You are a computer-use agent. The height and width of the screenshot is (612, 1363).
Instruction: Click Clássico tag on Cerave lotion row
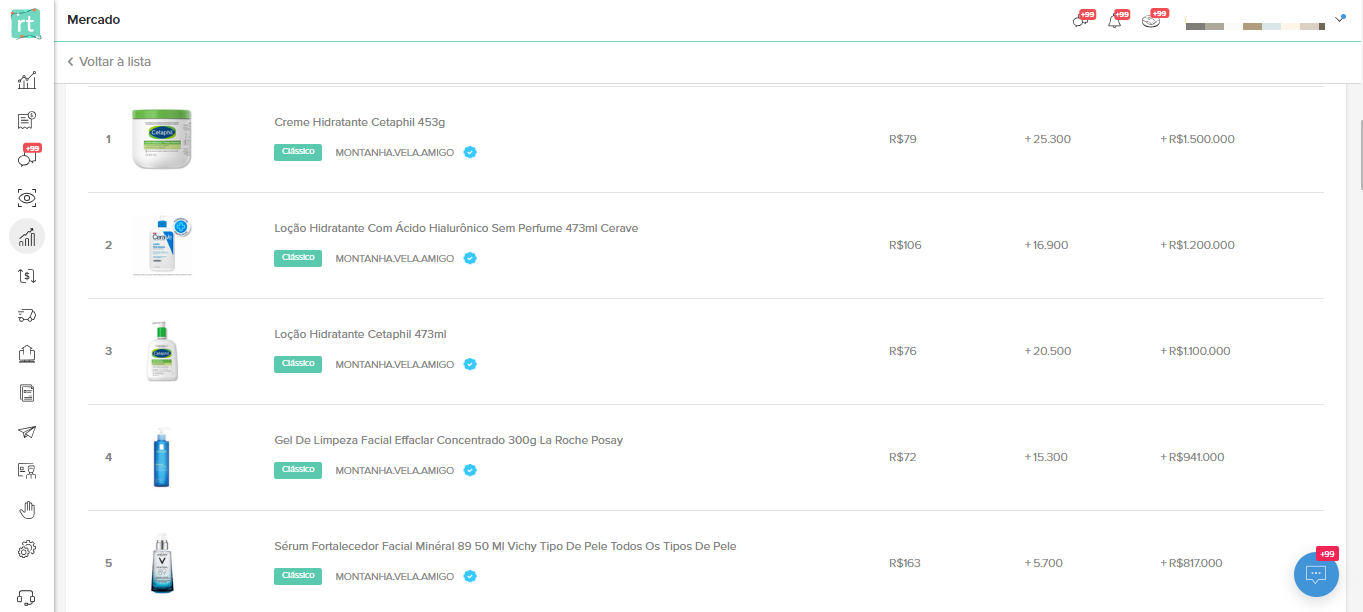pos(298,258)
